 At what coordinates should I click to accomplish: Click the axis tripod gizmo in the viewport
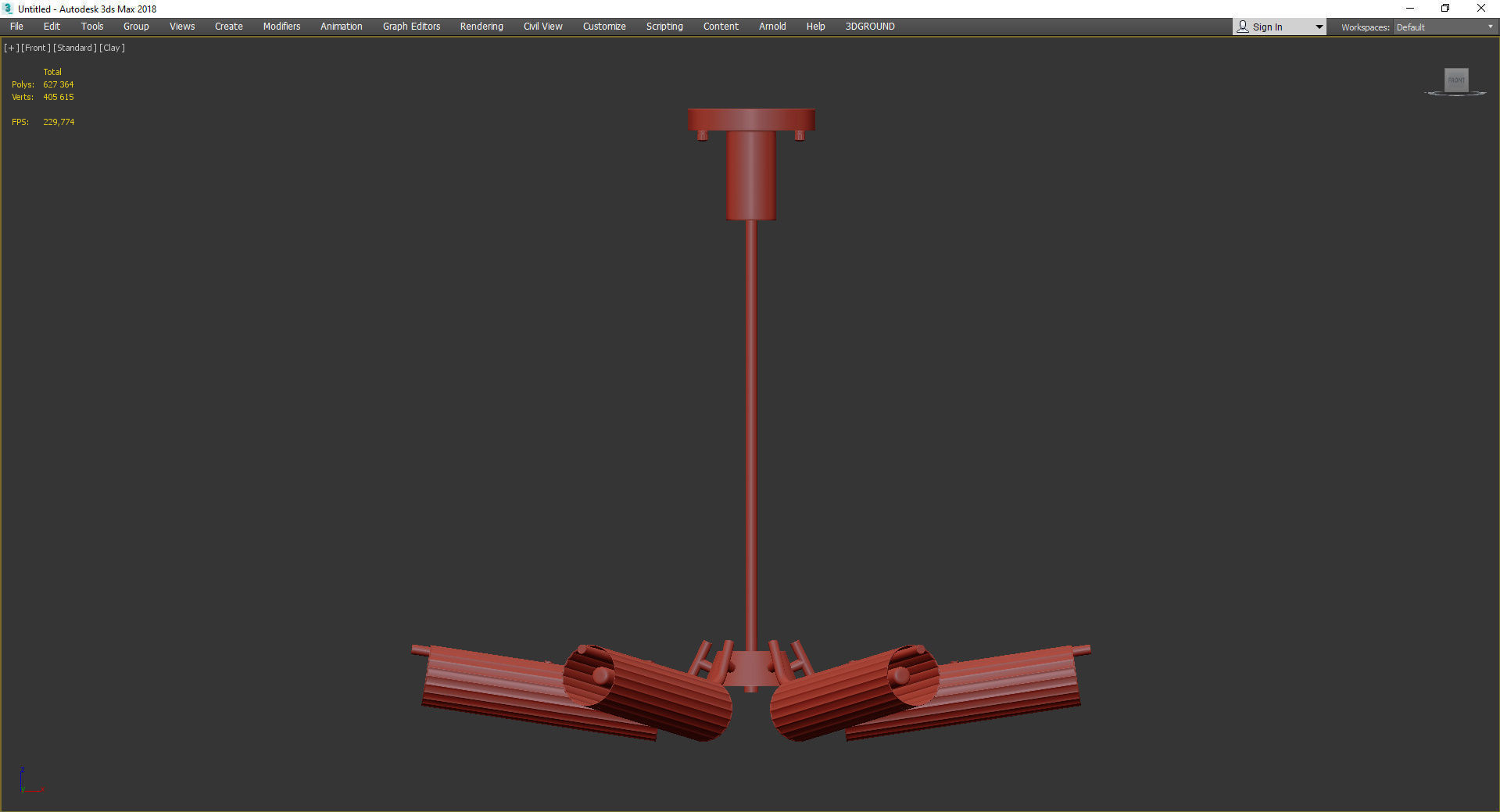[x=31, y=781]
